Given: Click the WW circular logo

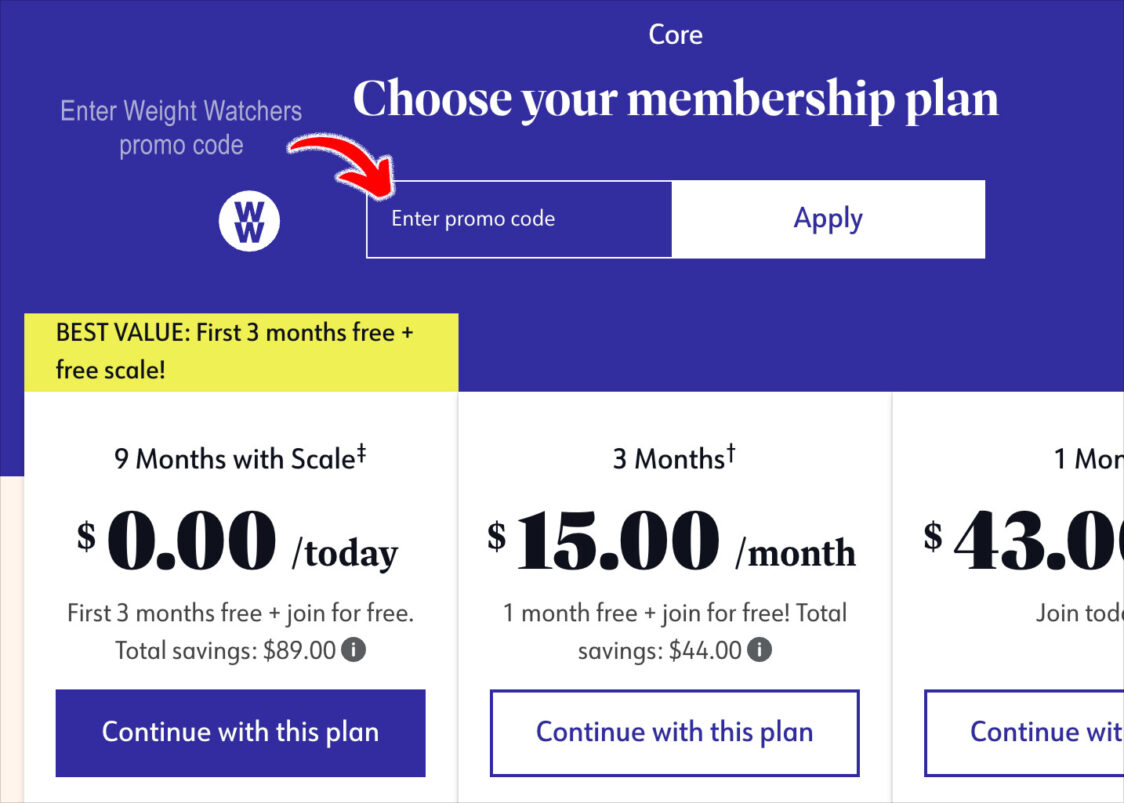Looking at the screenshot, I should pyautogui.click(x=249, y=221).
